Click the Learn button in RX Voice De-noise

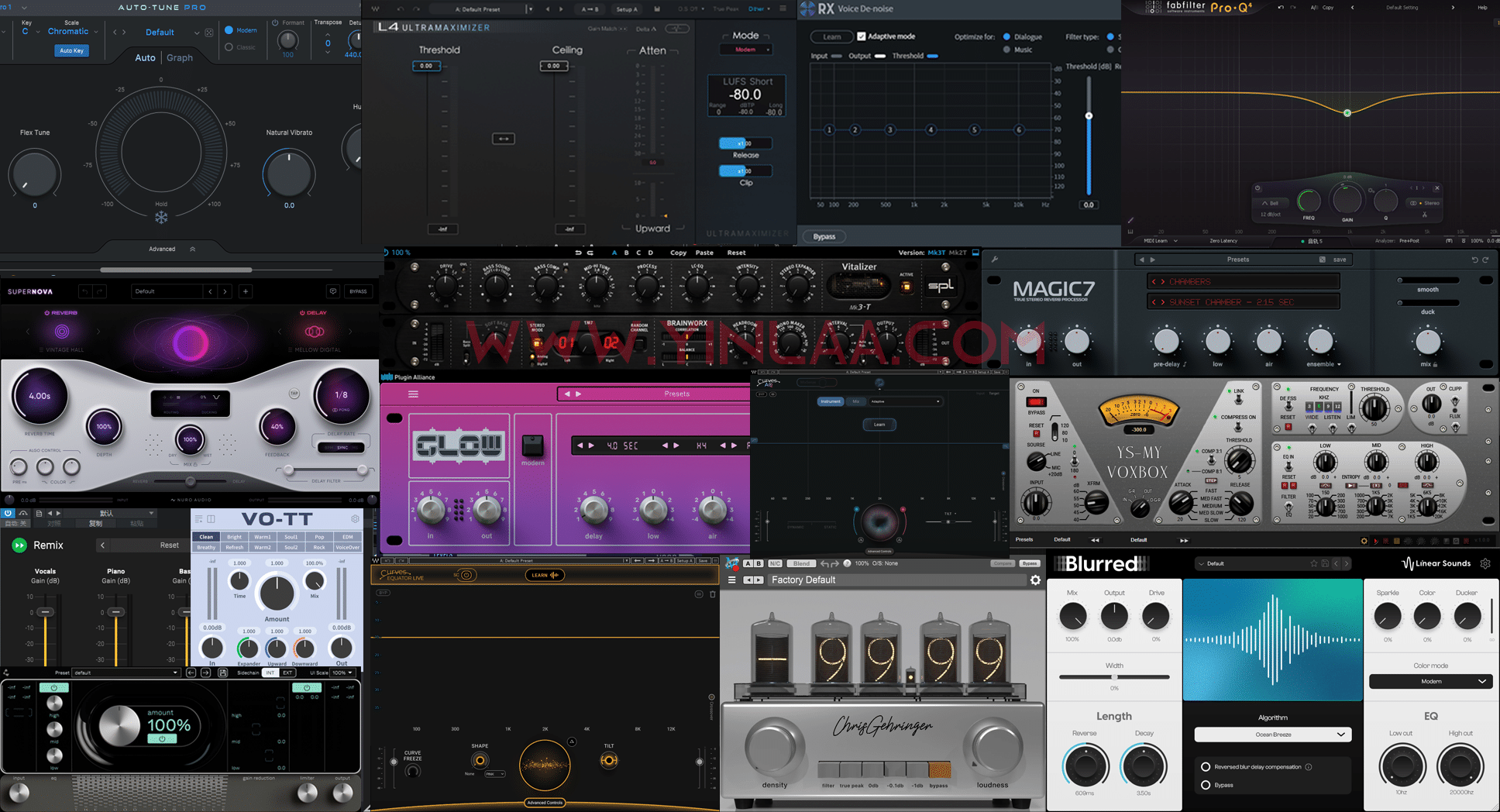coord(831,36)
